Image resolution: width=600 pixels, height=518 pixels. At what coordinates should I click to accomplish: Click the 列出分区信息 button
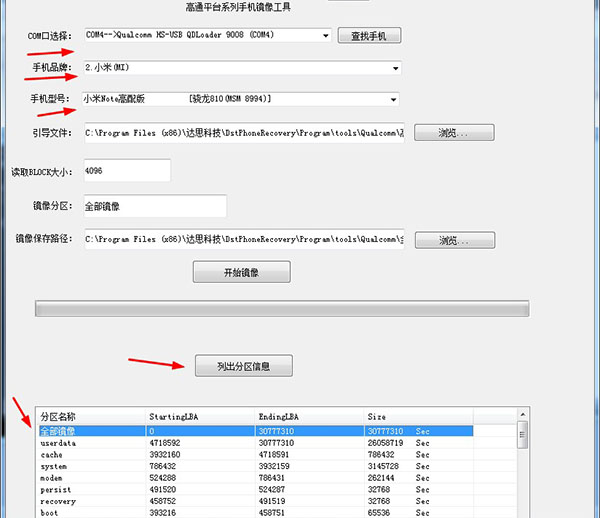point(244,366)
